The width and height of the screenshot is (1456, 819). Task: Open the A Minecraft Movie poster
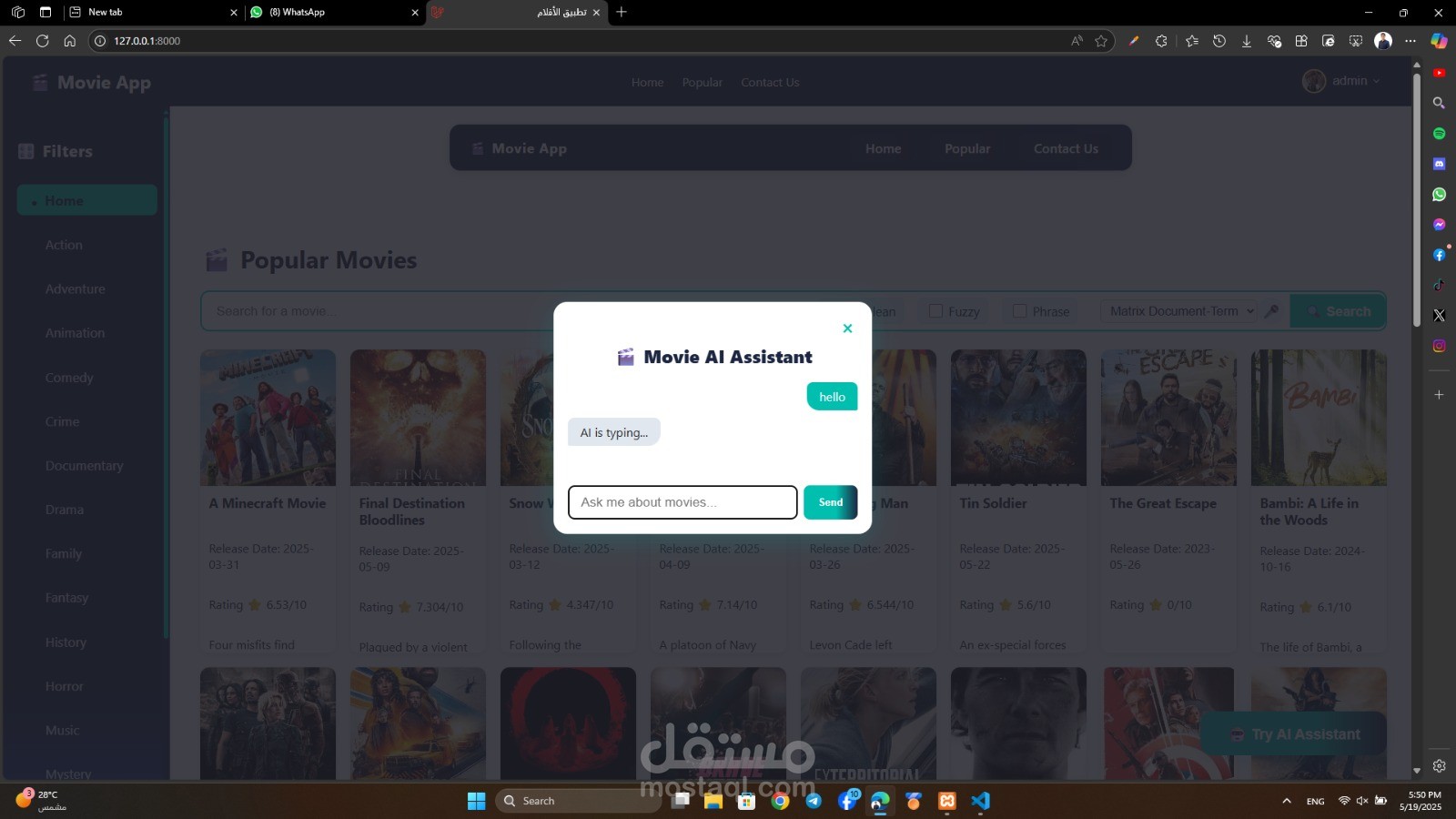pyautogui.click(x=268, y=418)
